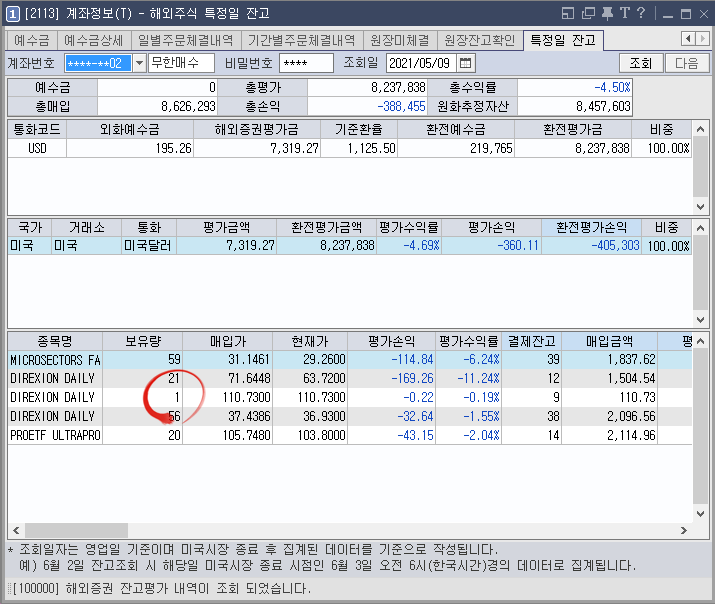Click the 무한매수 account name field
The height and width of the screenshot is (604, 715).
point(181,63)
